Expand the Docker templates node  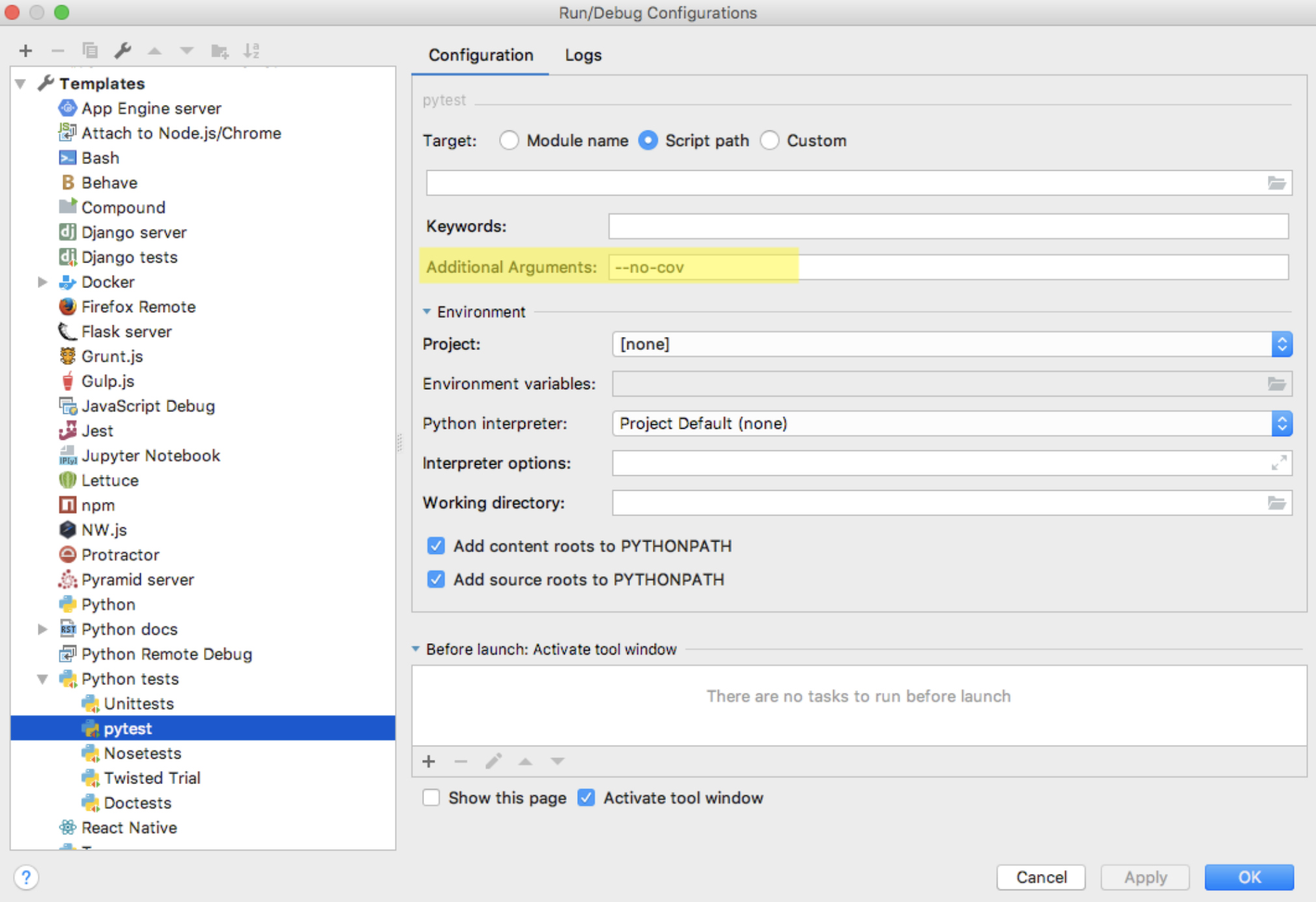(43, 282)
